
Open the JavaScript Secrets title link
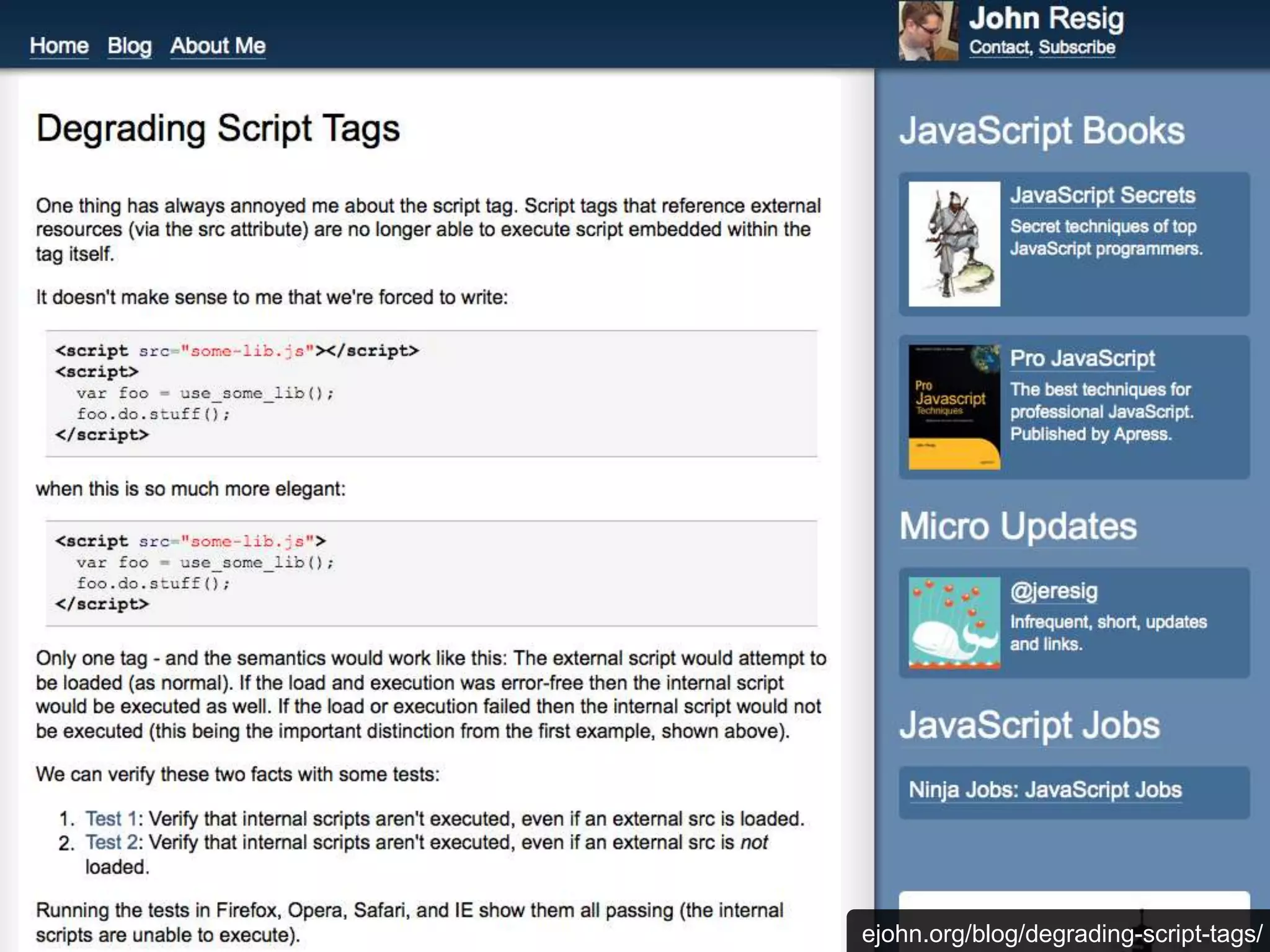[x=1103, y=195]
